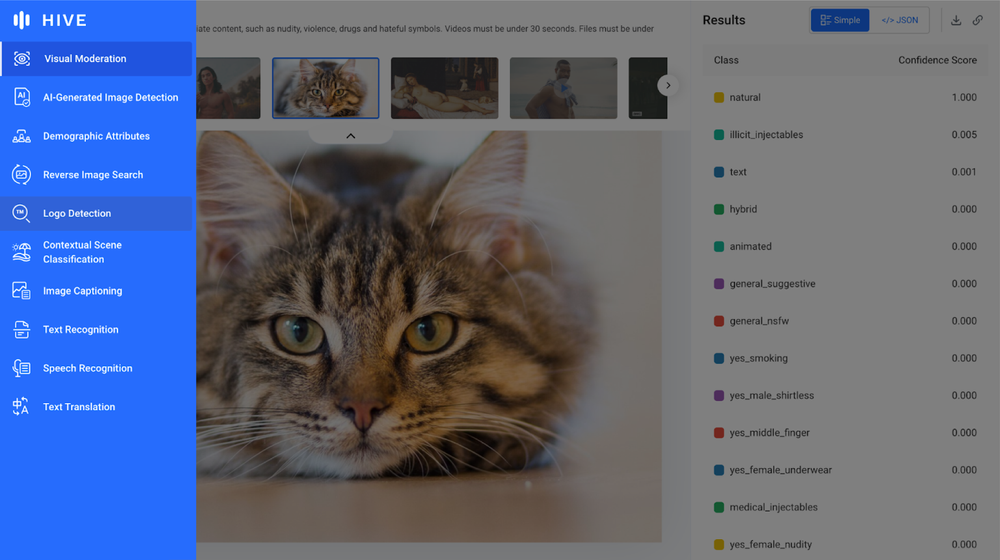Image resolution: width=1000 pixels, height=560 pixels.
Task: Click the Demographic Attributes people icon
Action: [22, 136]
